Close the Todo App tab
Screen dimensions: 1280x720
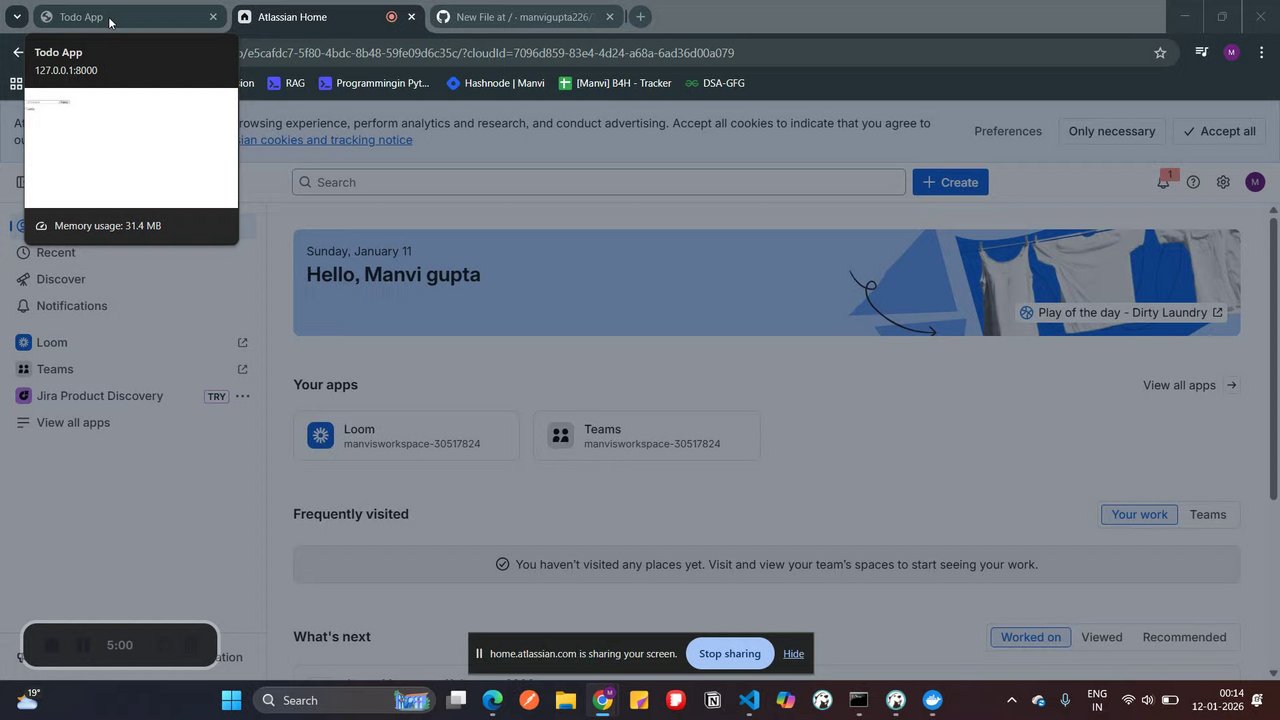[213, 17]
